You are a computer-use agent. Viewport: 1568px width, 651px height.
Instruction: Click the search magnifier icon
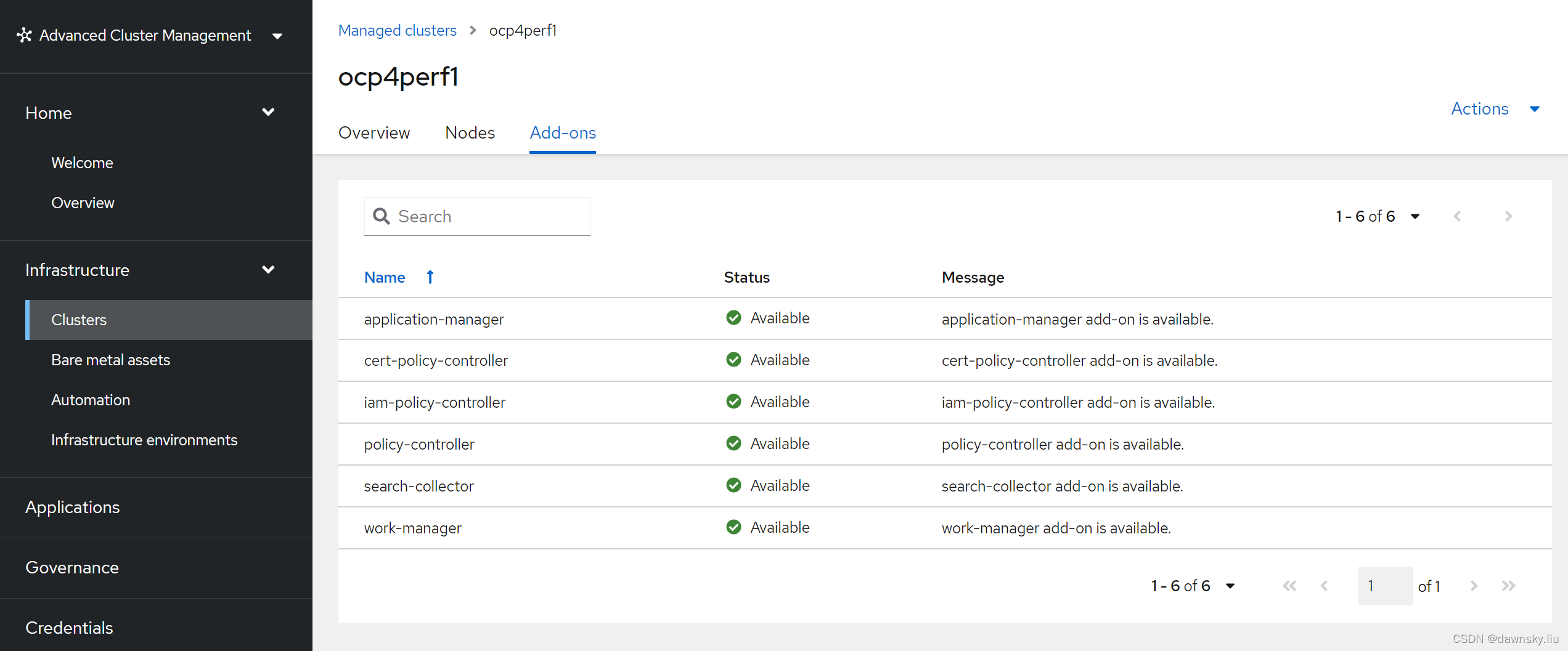382,216
